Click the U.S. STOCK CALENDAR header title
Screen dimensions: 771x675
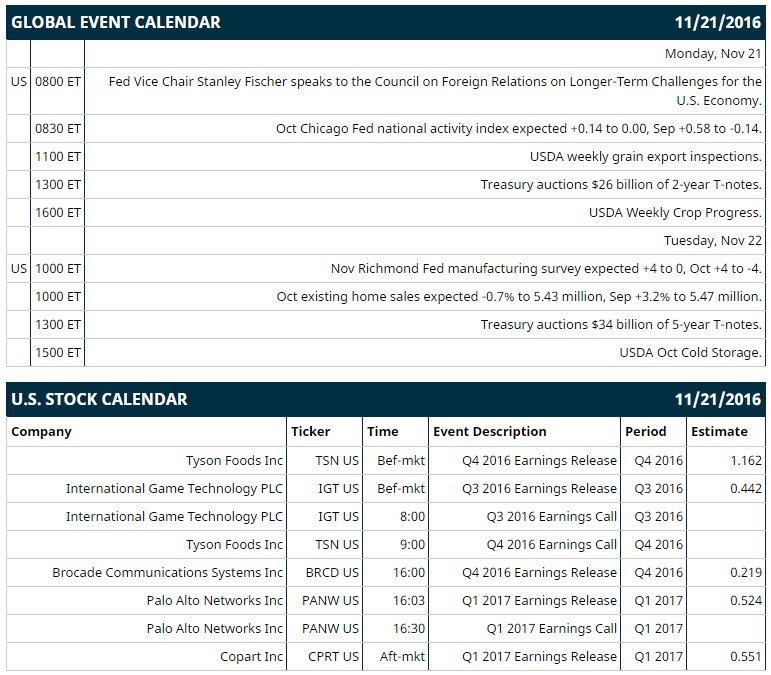(x=99, y=399)
